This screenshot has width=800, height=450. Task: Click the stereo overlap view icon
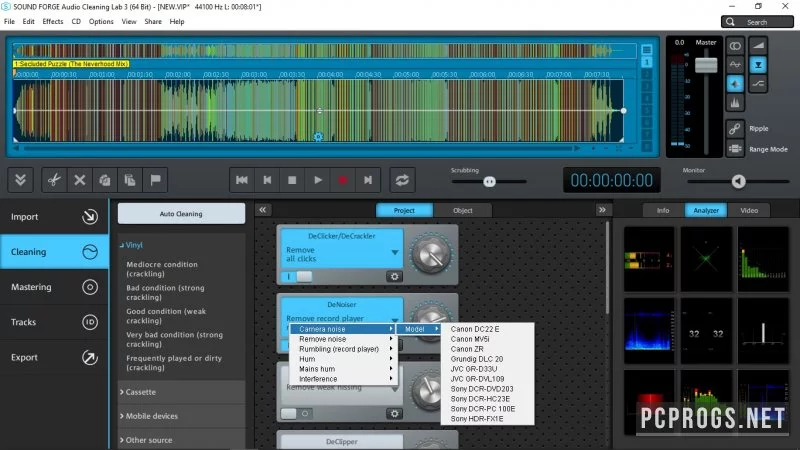[x=735, y=46]
